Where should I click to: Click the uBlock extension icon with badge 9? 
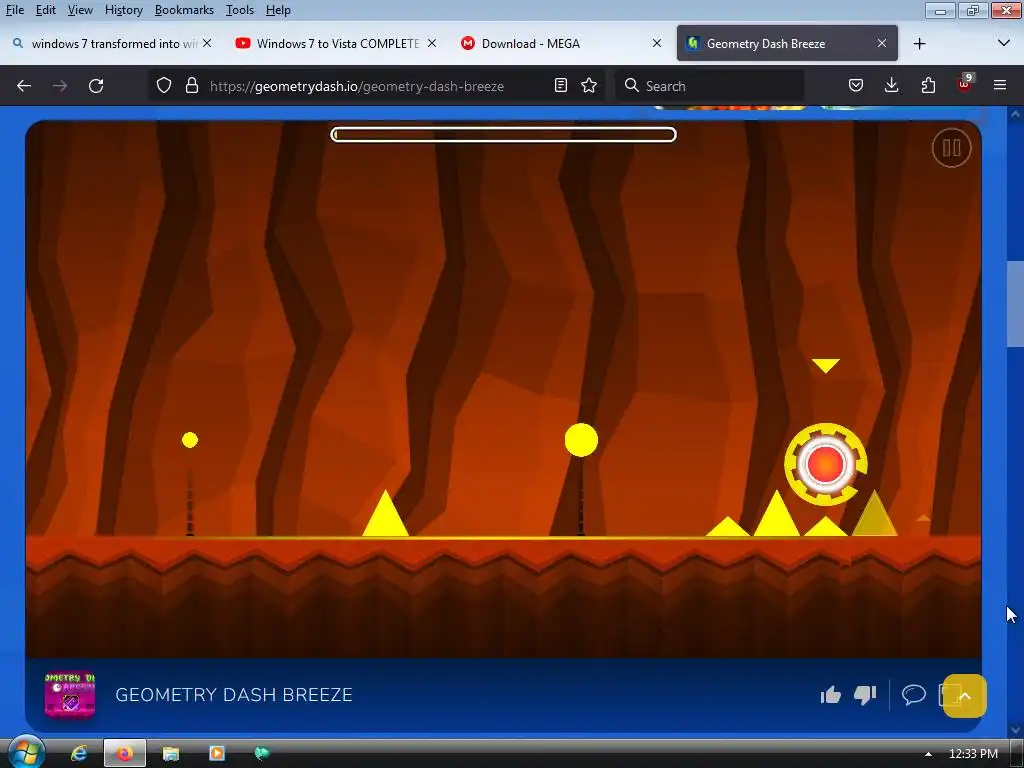pos(965,84)
